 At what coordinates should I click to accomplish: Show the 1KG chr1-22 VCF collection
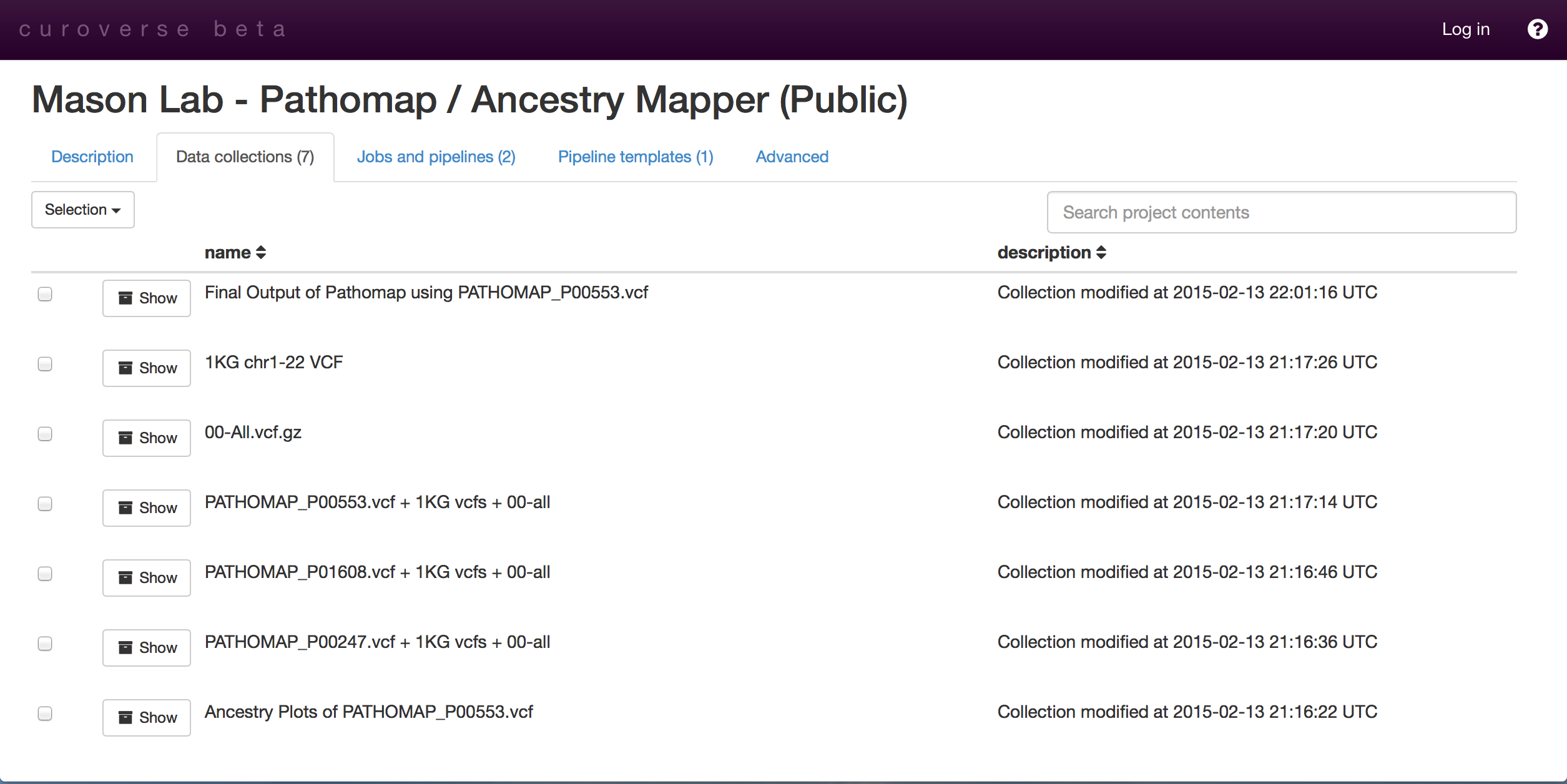pos(147,368)
